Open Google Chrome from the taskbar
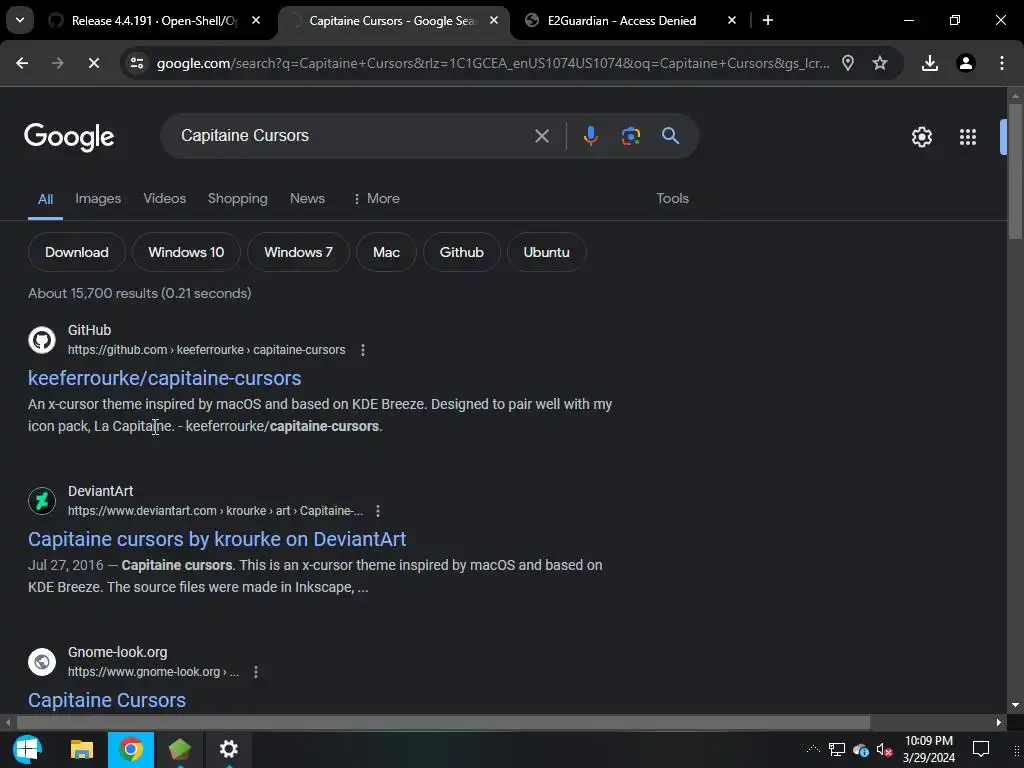The width and height of the screenshot is (1024, 768). (131, 749)
